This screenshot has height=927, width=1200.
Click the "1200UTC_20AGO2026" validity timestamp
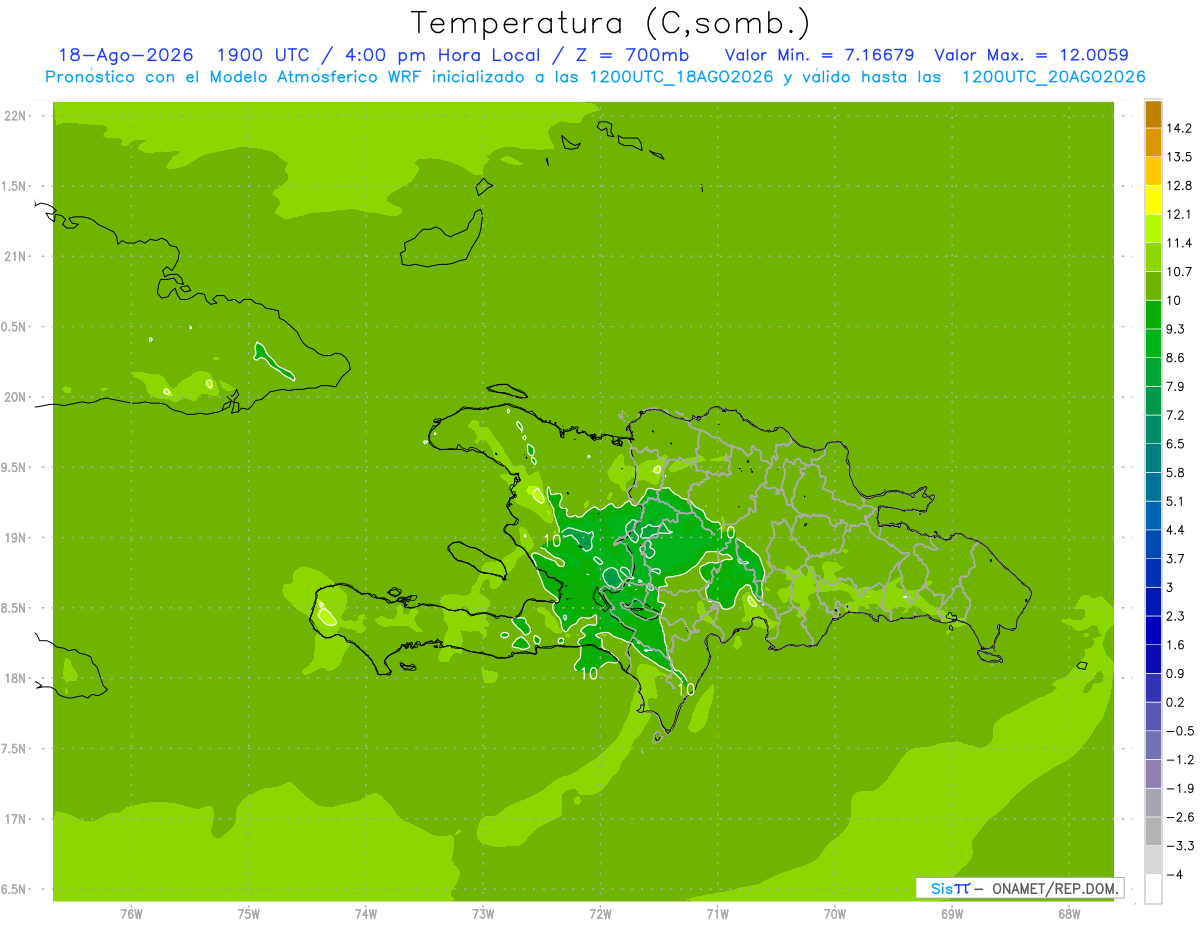coord(1053,77)
